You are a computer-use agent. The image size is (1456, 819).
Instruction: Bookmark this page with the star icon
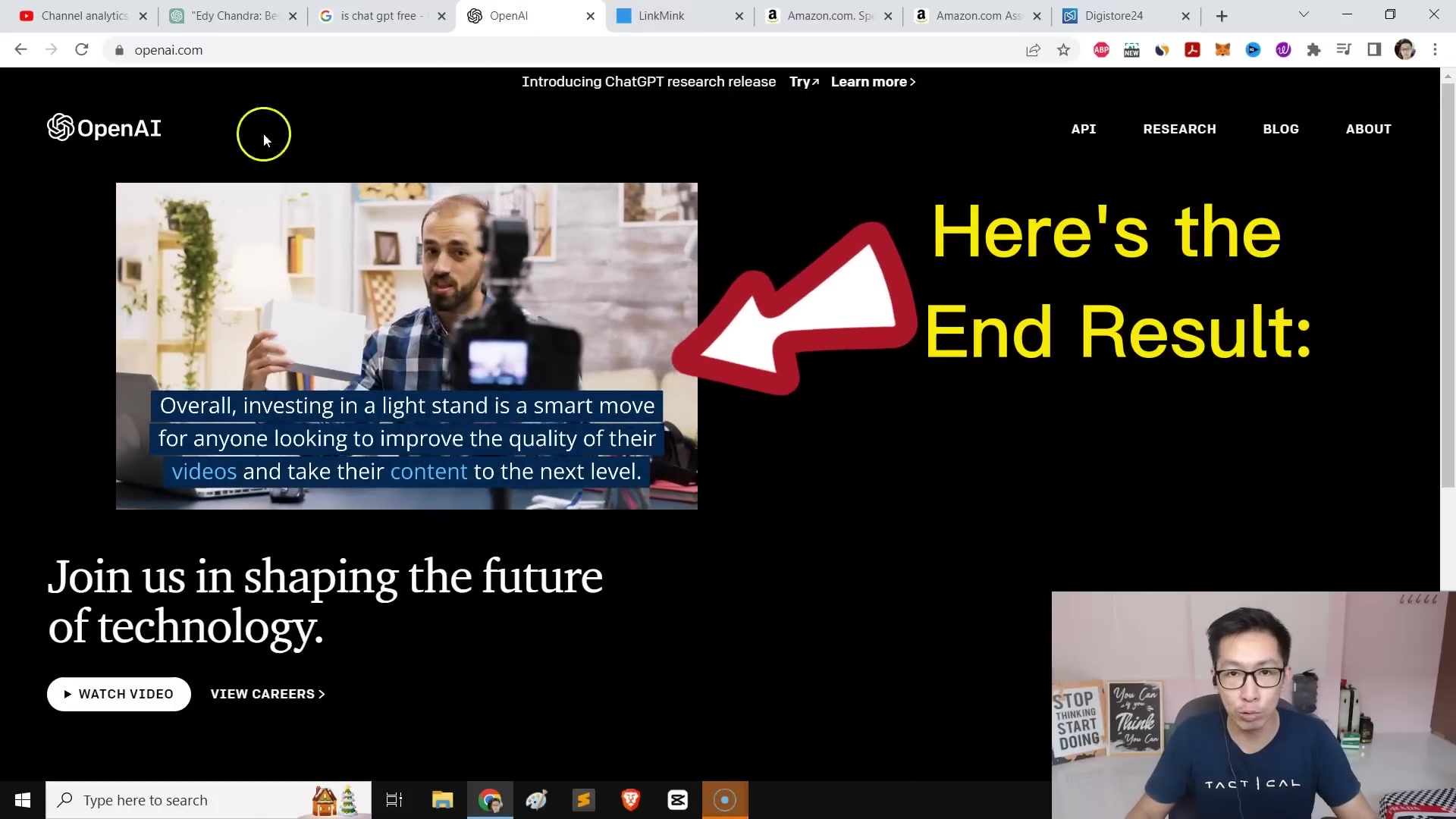[x=1063, y=50]
